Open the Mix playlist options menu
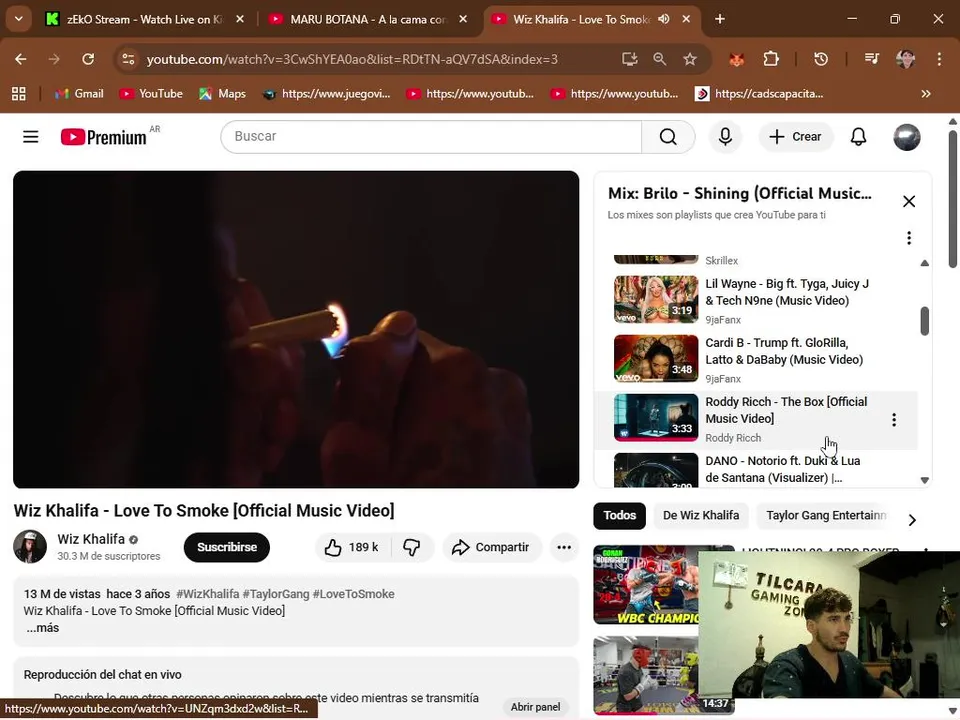This screenshot has width=960, height=720. point(909,238)
